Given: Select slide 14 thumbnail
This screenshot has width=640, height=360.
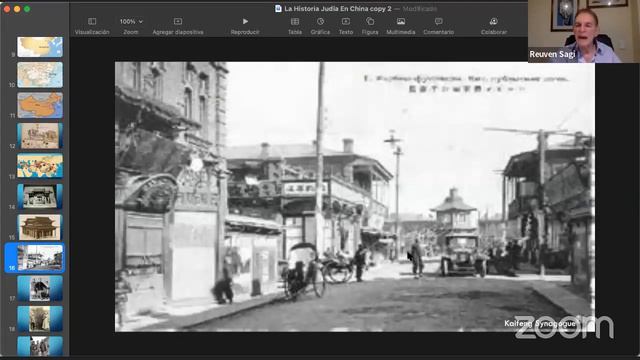Looking at the screenshot, I should pos(40,197).
